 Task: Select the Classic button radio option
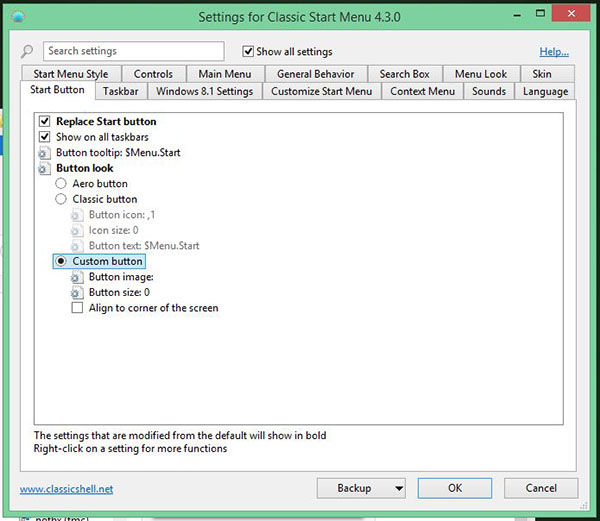[61, 199]
